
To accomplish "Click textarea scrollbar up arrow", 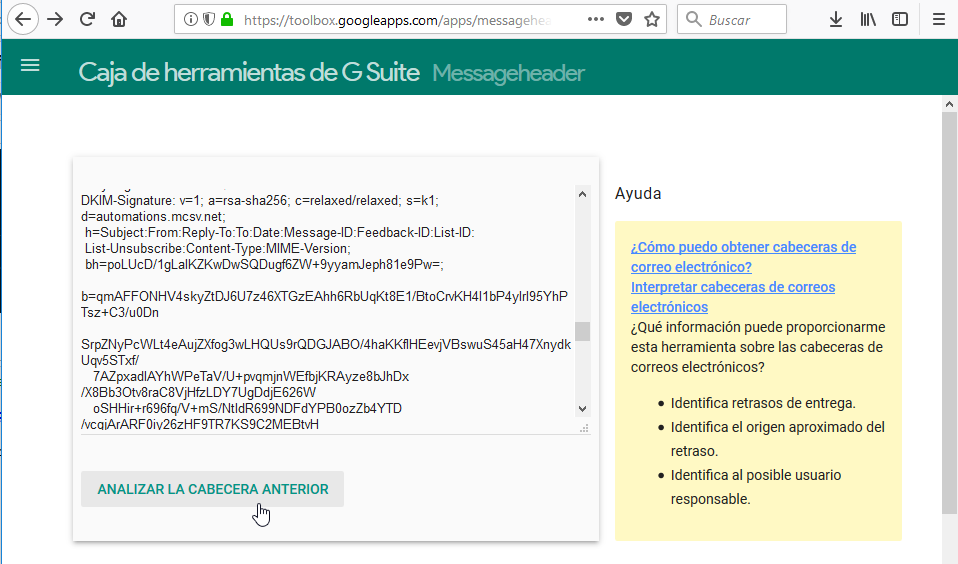I will pyautogui.click(x=582, y=194).
